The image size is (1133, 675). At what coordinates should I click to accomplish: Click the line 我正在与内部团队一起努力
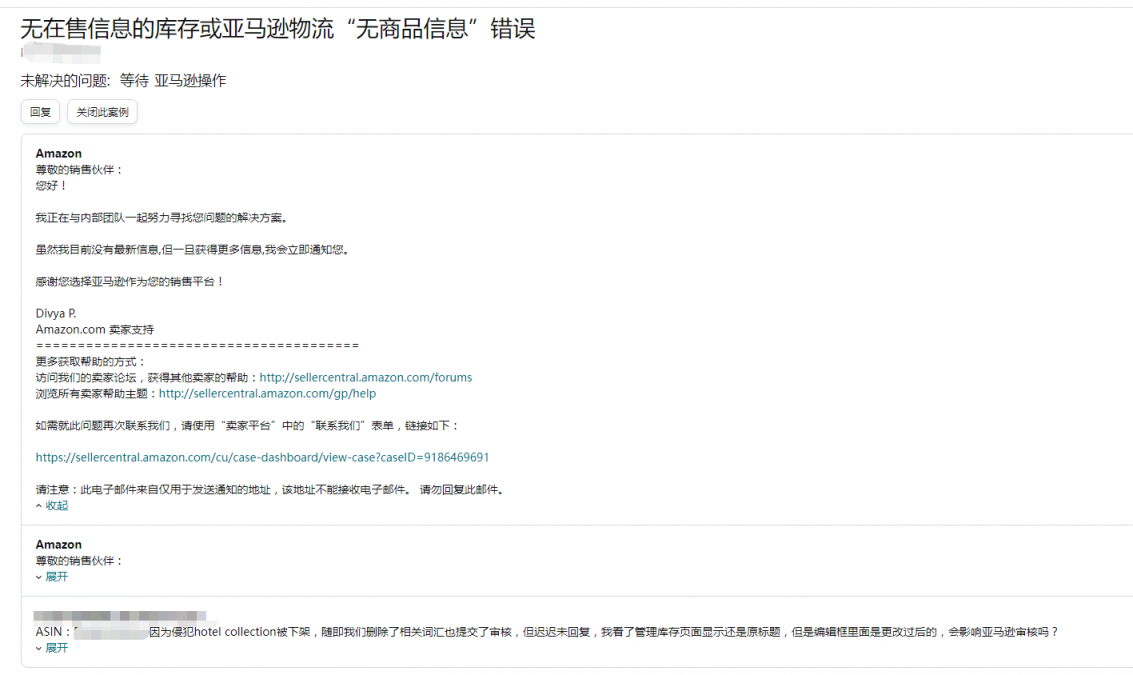pyautogui.click(x=162, y=218)
